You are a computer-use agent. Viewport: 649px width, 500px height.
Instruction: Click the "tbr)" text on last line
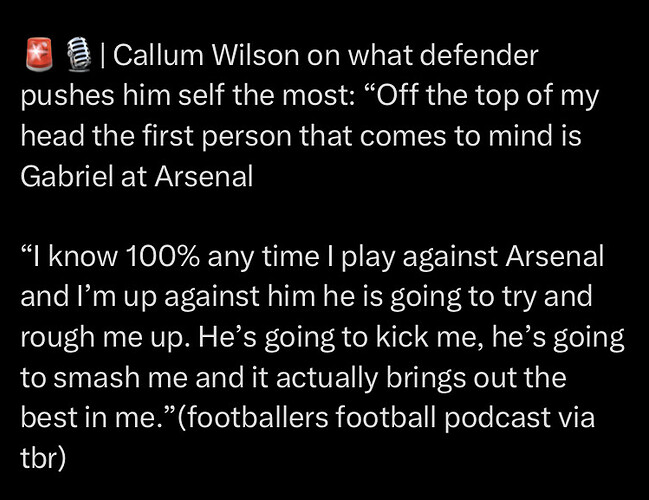[43, 459]
